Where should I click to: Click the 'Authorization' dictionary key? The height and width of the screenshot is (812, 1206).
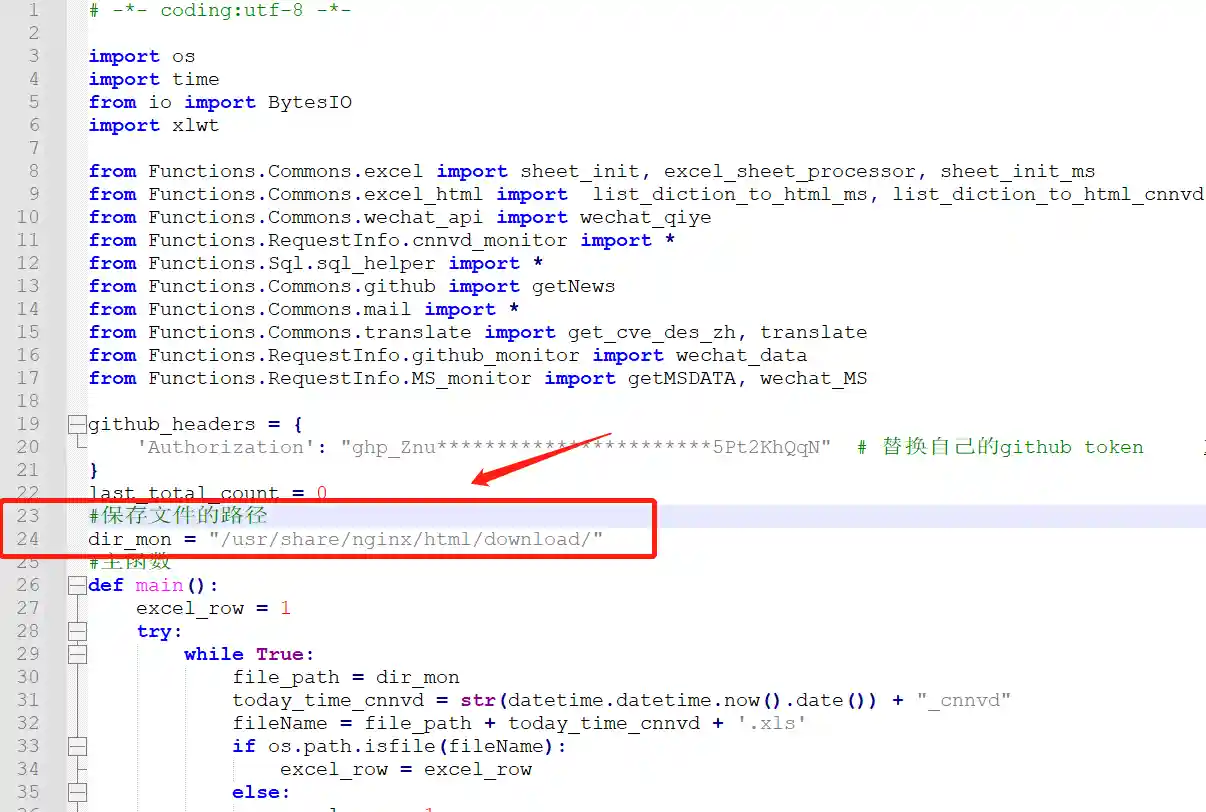(x=226, y=447)
